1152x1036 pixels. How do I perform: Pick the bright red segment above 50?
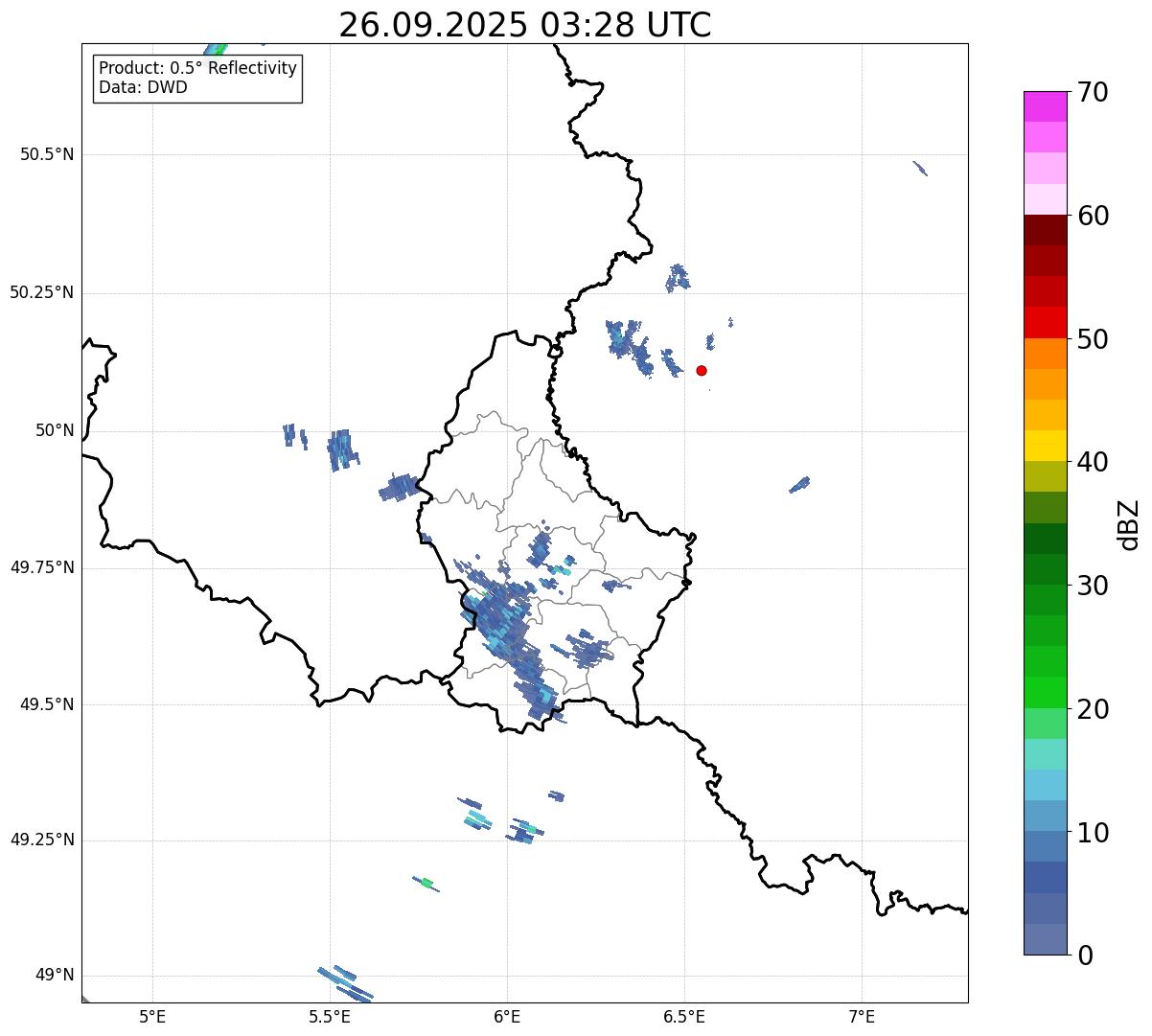pos(1045,322)
